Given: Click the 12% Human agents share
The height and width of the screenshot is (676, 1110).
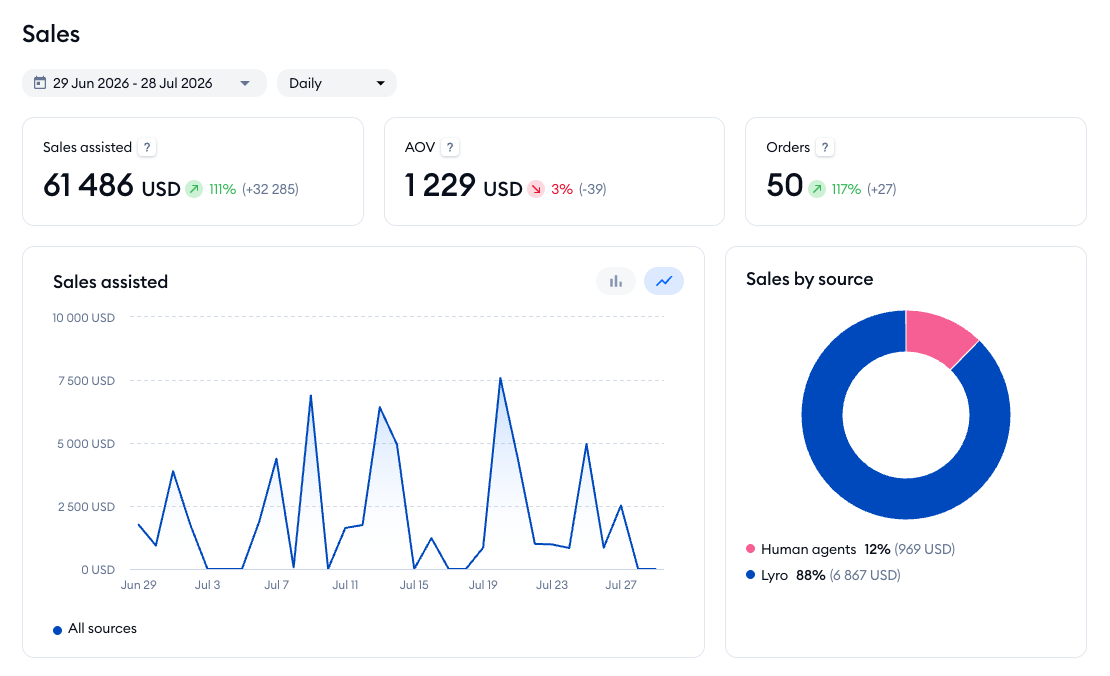Looking at the screenshot, I should pos(877,549).
